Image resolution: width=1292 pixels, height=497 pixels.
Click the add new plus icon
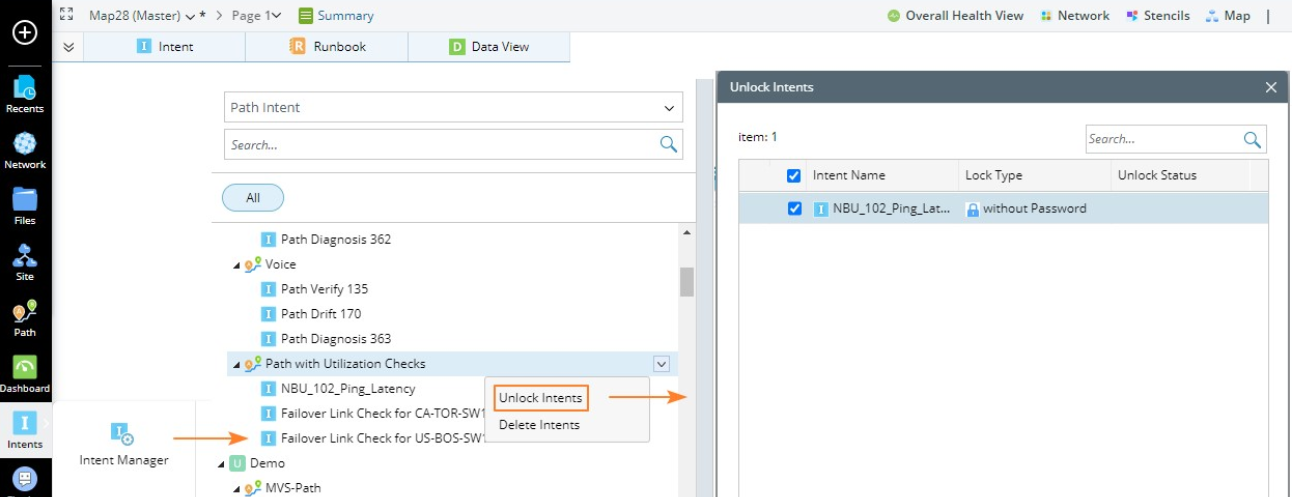pos(25,32)
